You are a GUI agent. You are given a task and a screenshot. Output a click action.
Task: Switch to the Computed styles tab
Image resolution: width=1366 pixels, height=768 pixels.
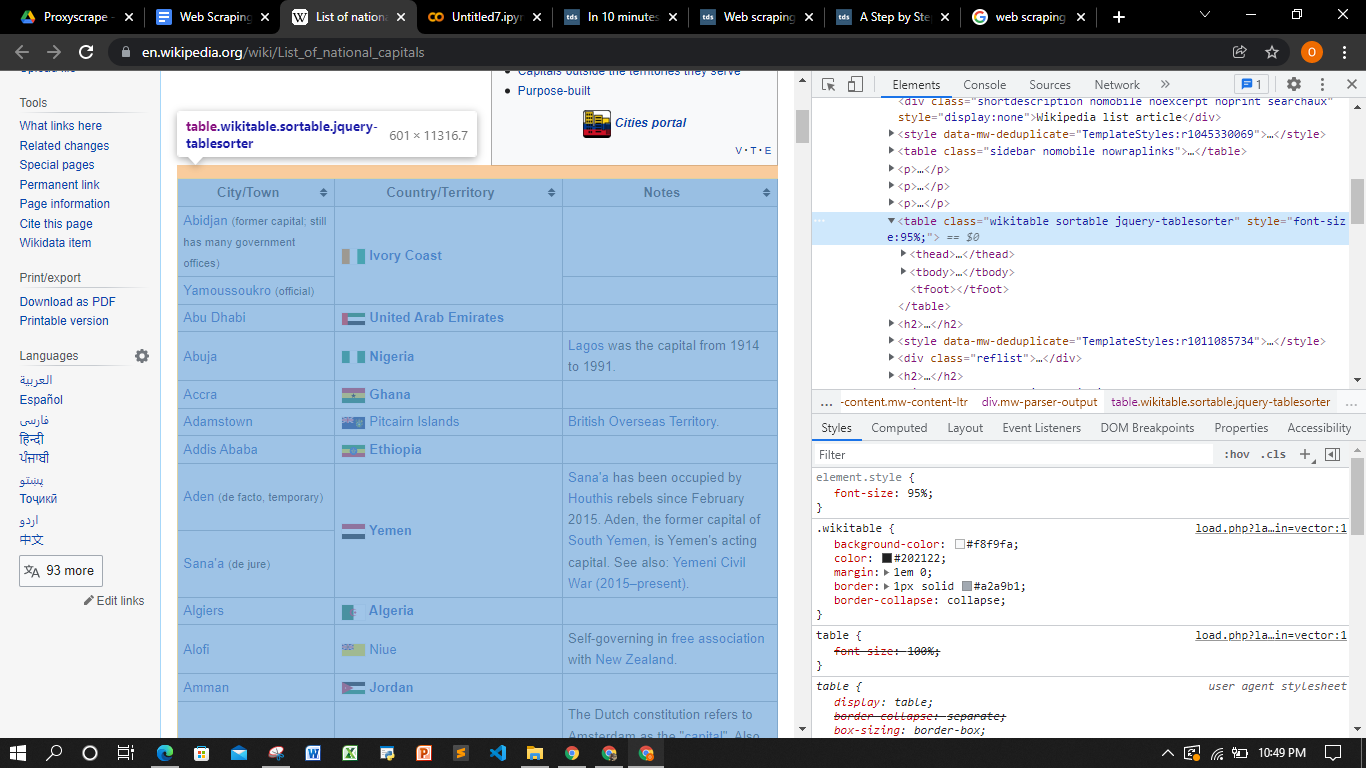point(899,427)
